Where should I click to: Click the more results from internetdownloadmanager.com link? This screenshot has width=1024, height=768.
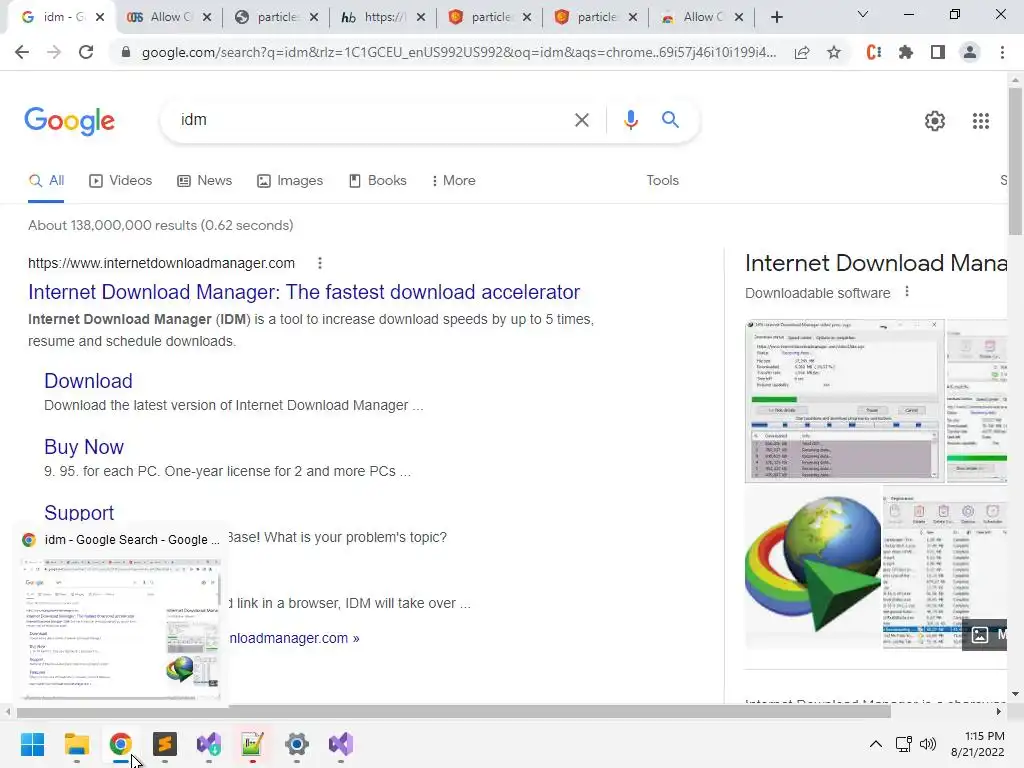point(294,638)
